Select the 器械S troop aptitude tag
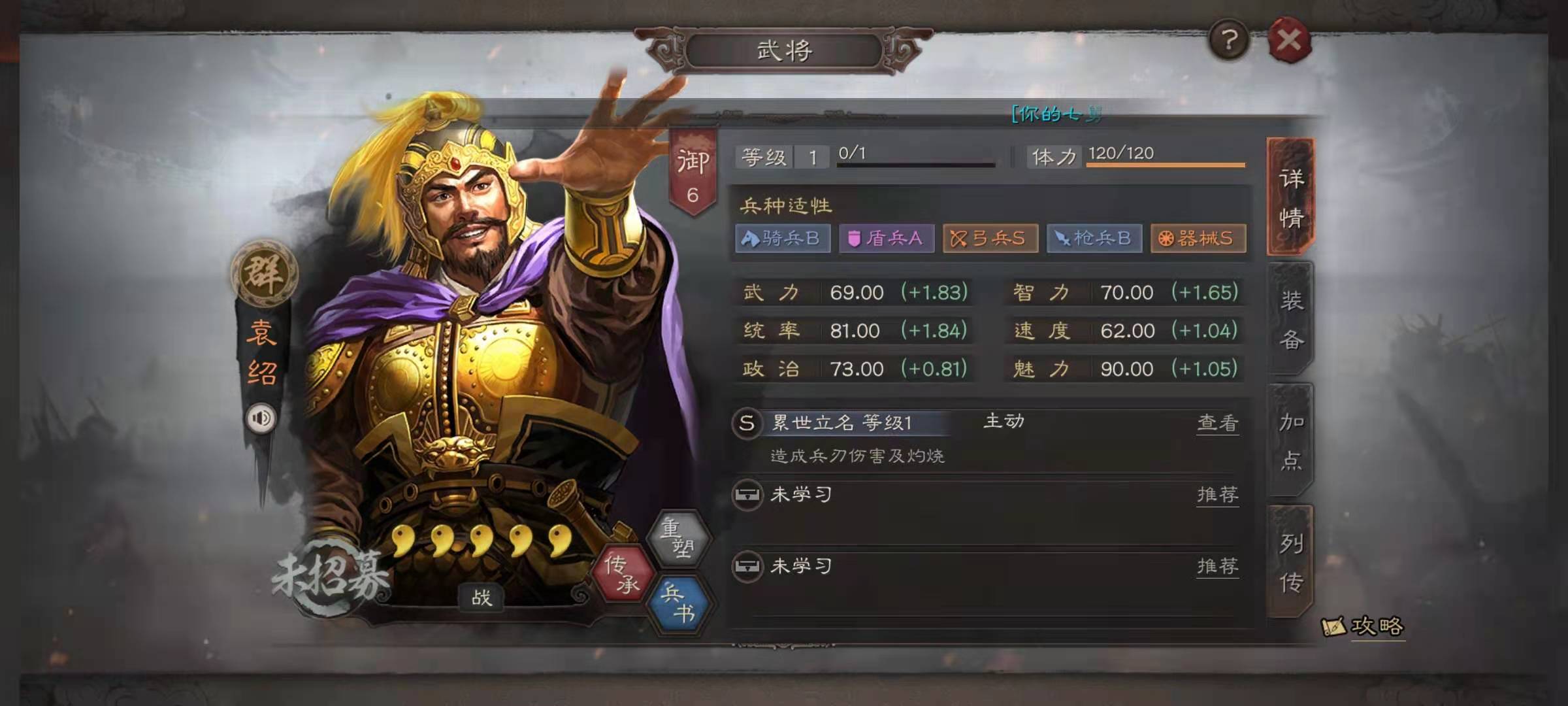The width and height of the screenshot is (1568, 706). point(1198,238)
